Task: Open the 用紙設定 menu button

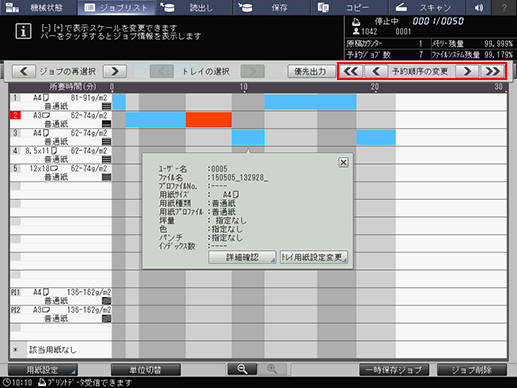Action: pyautogui.click(x=43, y=370)
